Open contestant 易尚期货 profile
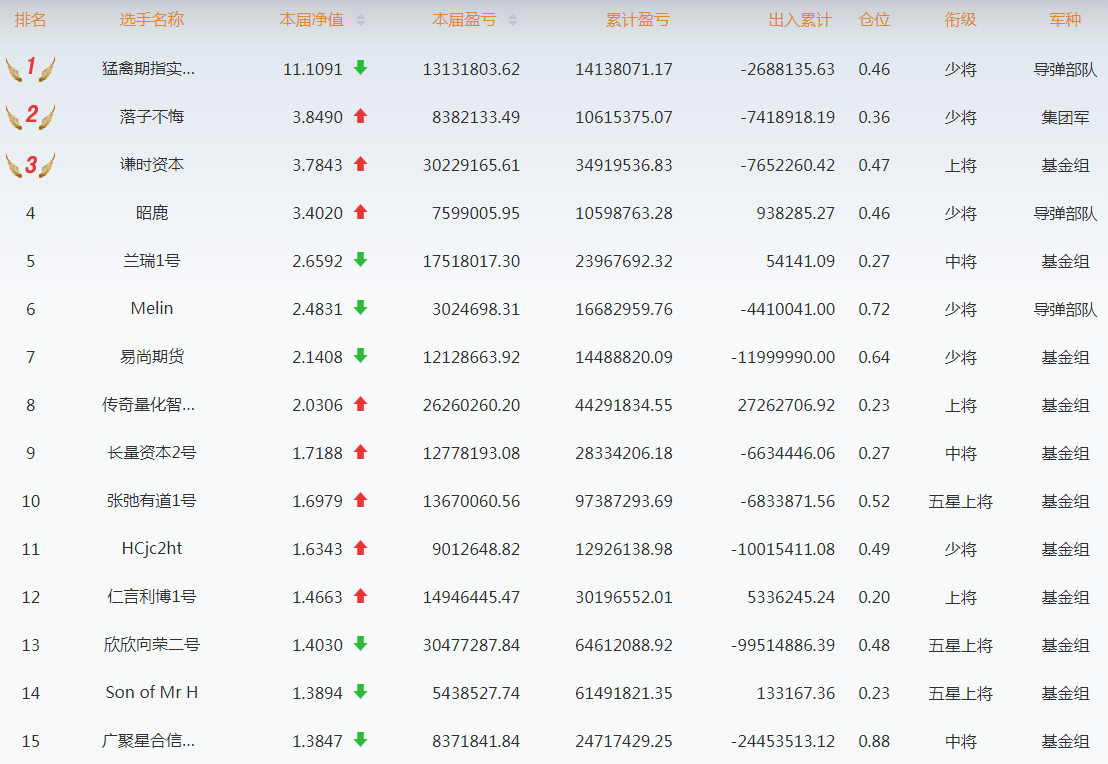This screenshot has width=1108, height=764. click(151, 358)
